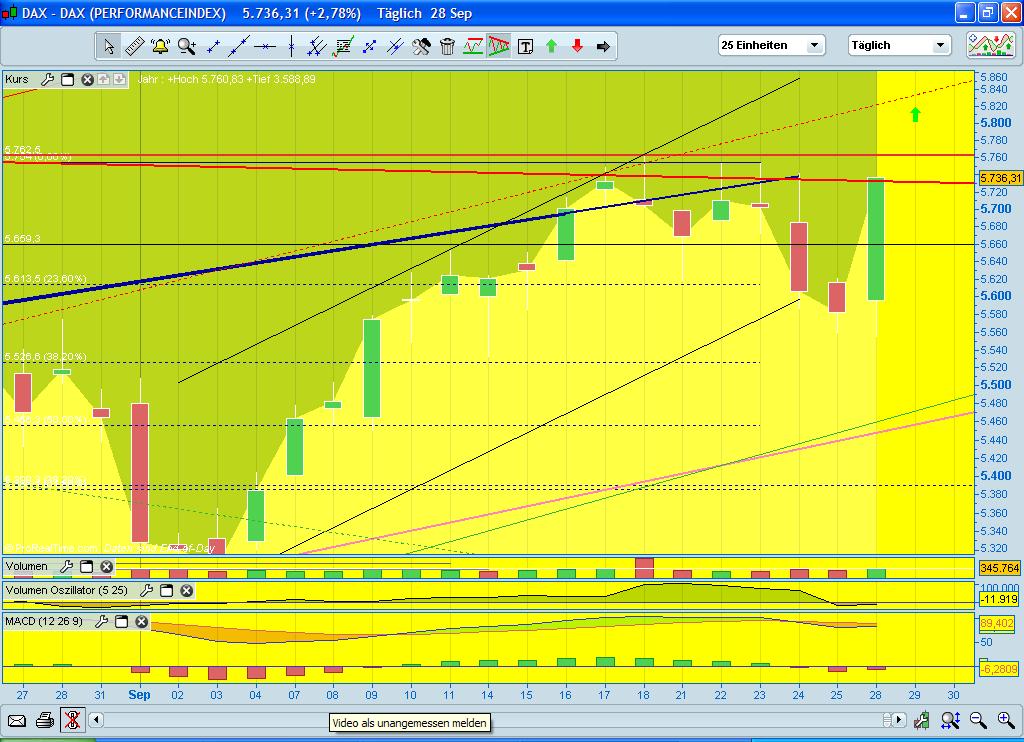Activate the magnifier zoom tool in toolbar

(187, 46)
